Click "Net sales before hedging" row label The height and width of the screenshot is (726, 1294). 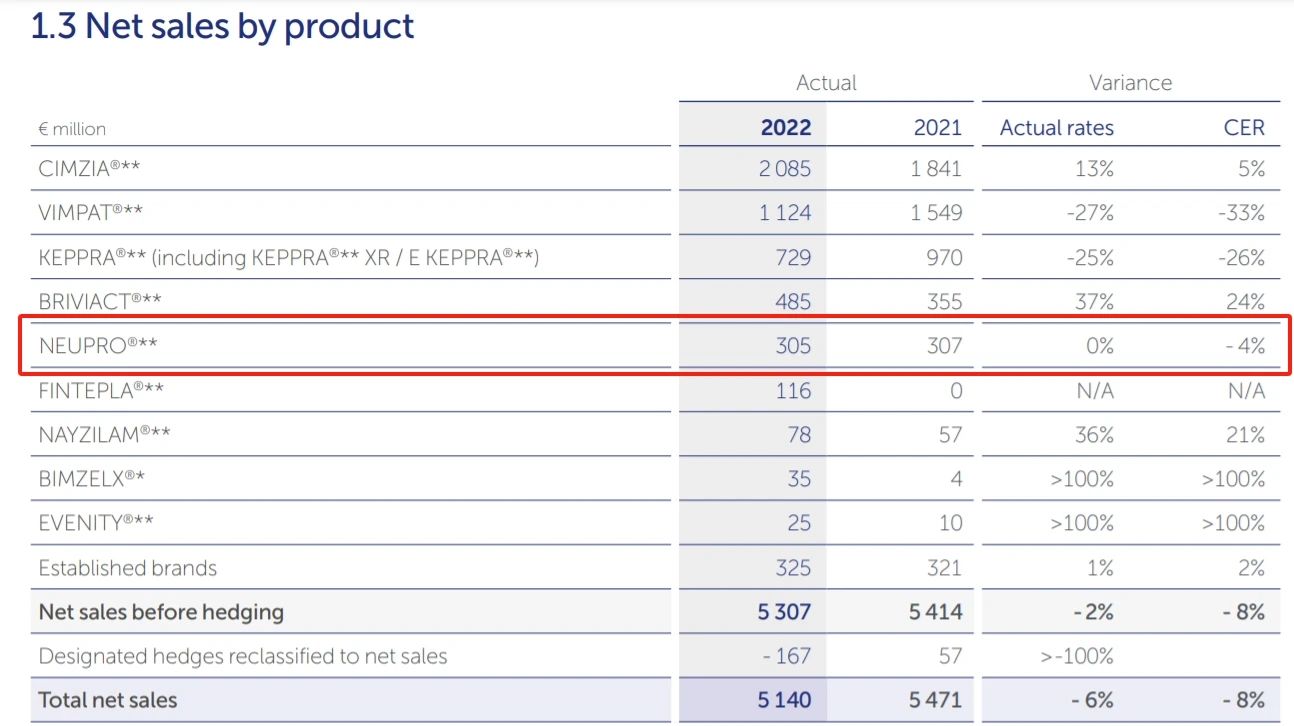161,612
